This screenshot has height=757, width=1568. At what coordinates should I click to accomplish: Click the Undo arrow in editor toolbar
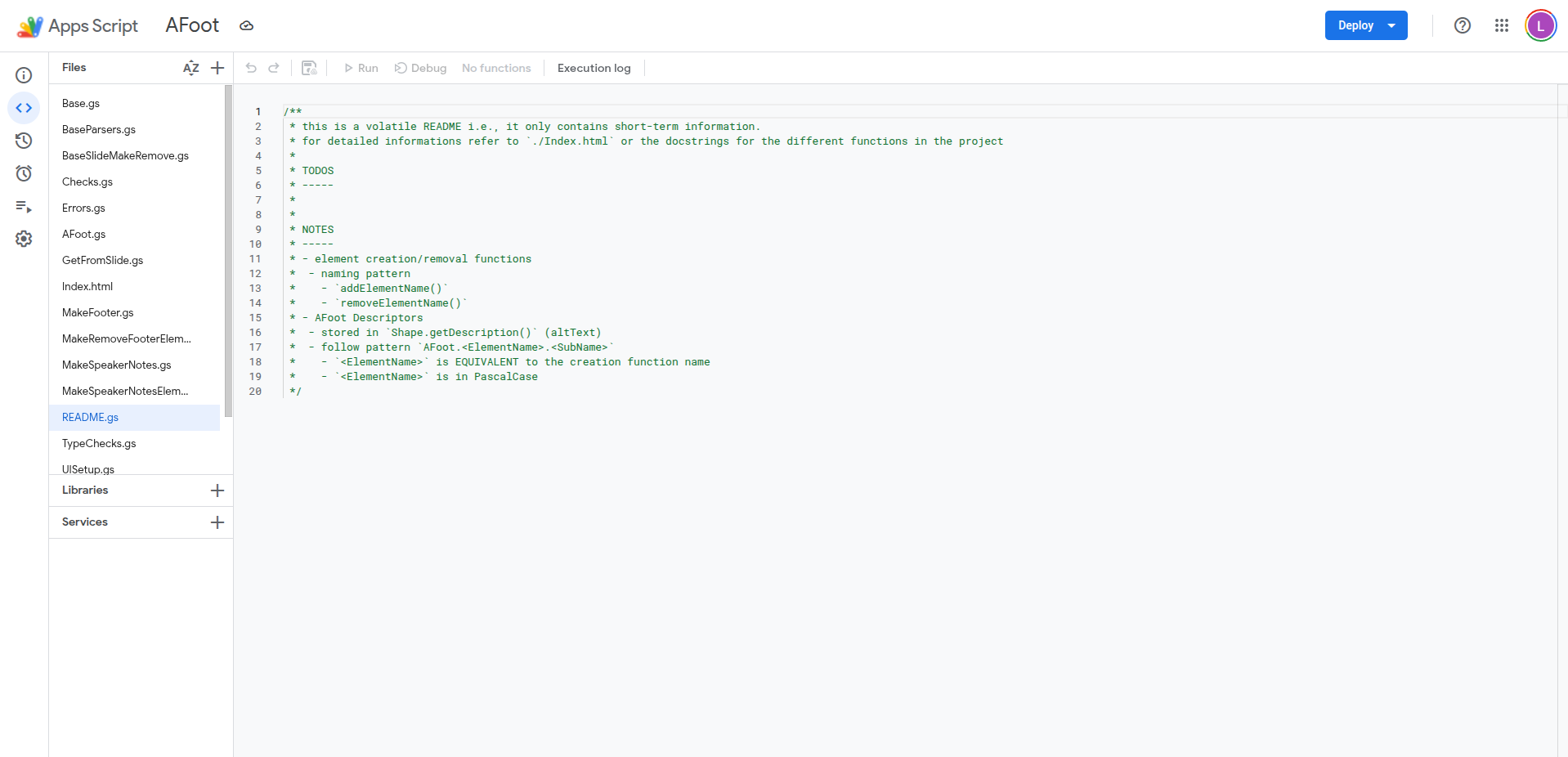251,68
